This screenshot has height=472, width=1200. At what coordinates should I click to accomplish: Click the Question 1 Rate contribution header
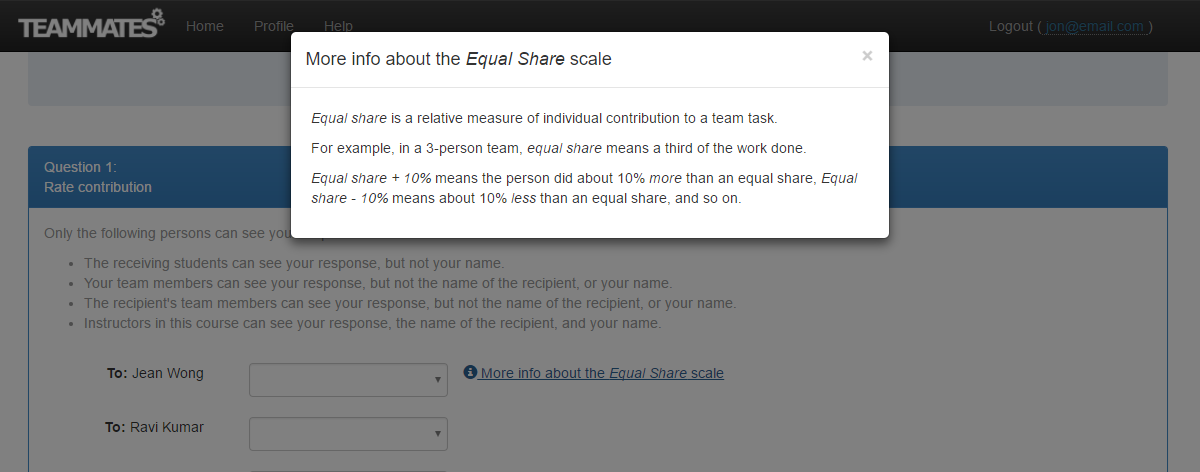pos(98,177)
